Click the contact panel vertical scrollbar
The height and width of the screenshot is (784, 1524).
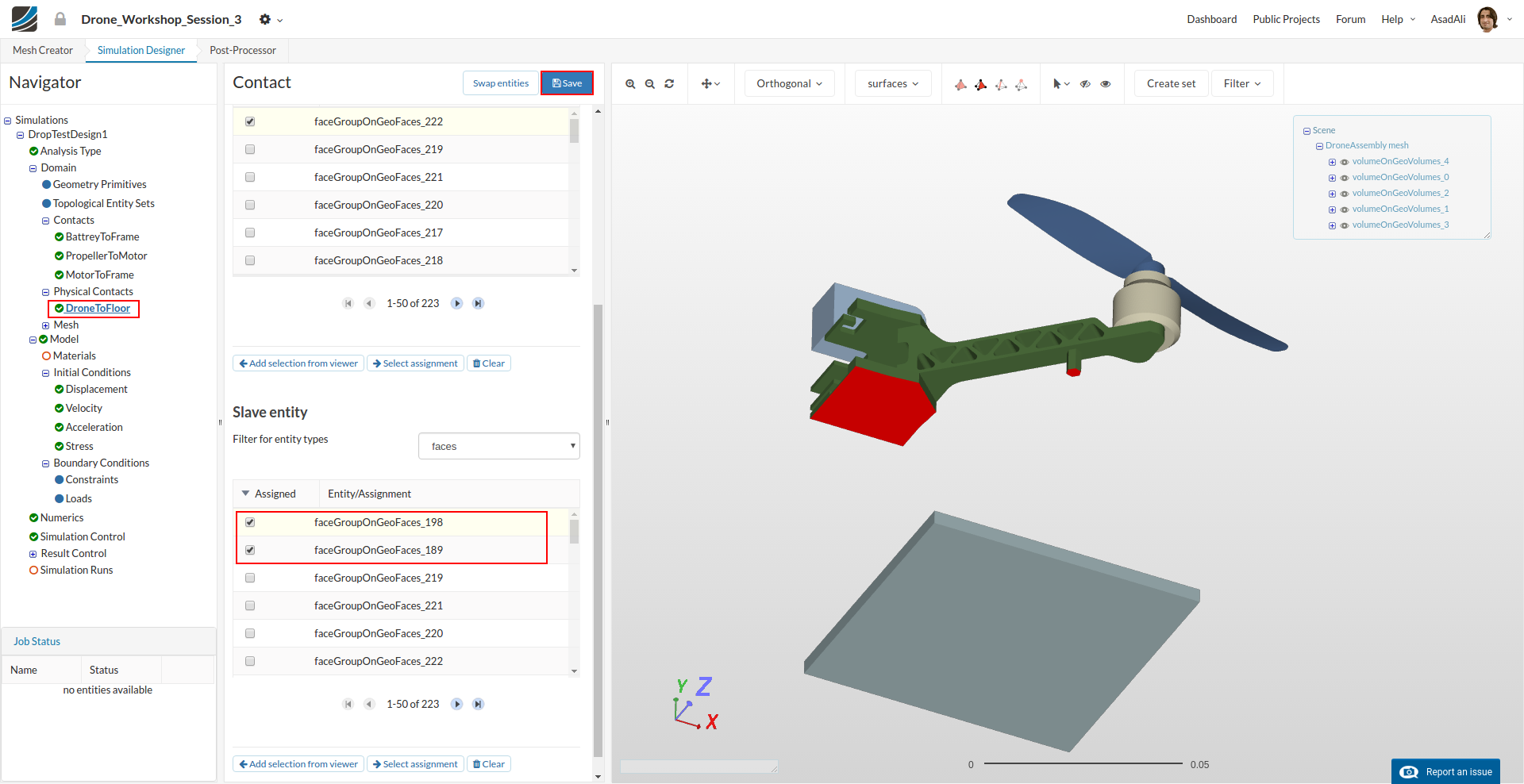tap(598, 530)
